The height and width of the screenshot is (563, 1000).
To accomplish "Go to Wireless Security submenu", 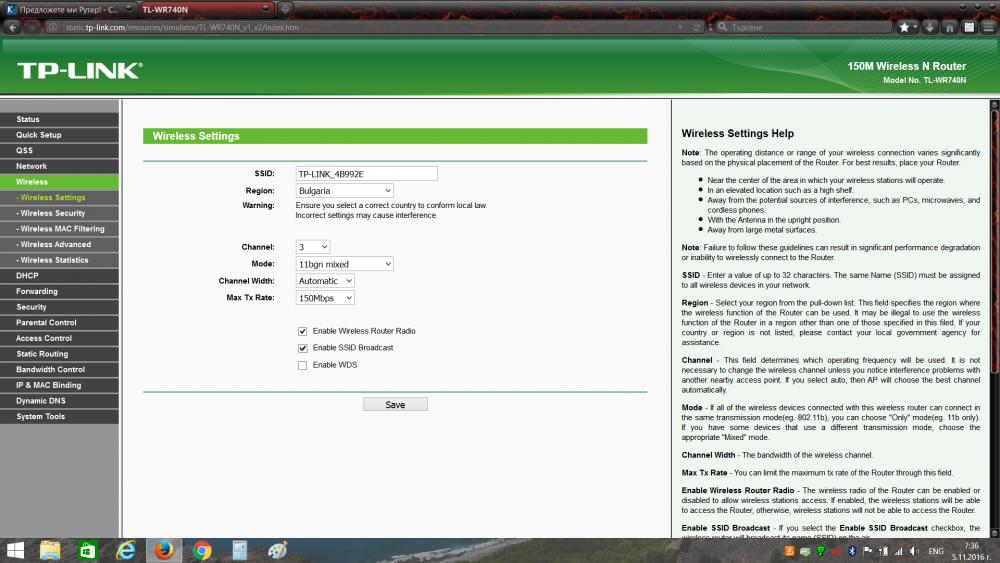I will 59,213.
